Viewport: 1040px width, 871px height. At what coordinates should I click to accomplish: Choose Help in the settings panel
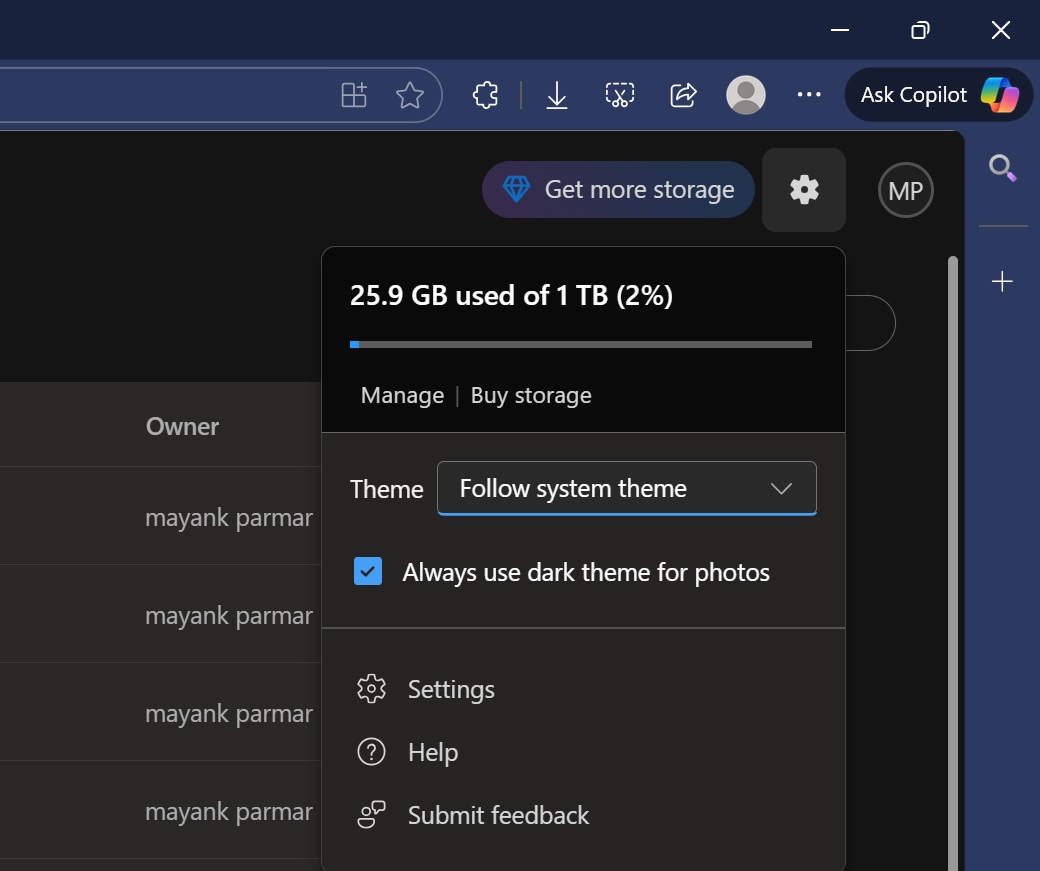[x=432, y=752]
